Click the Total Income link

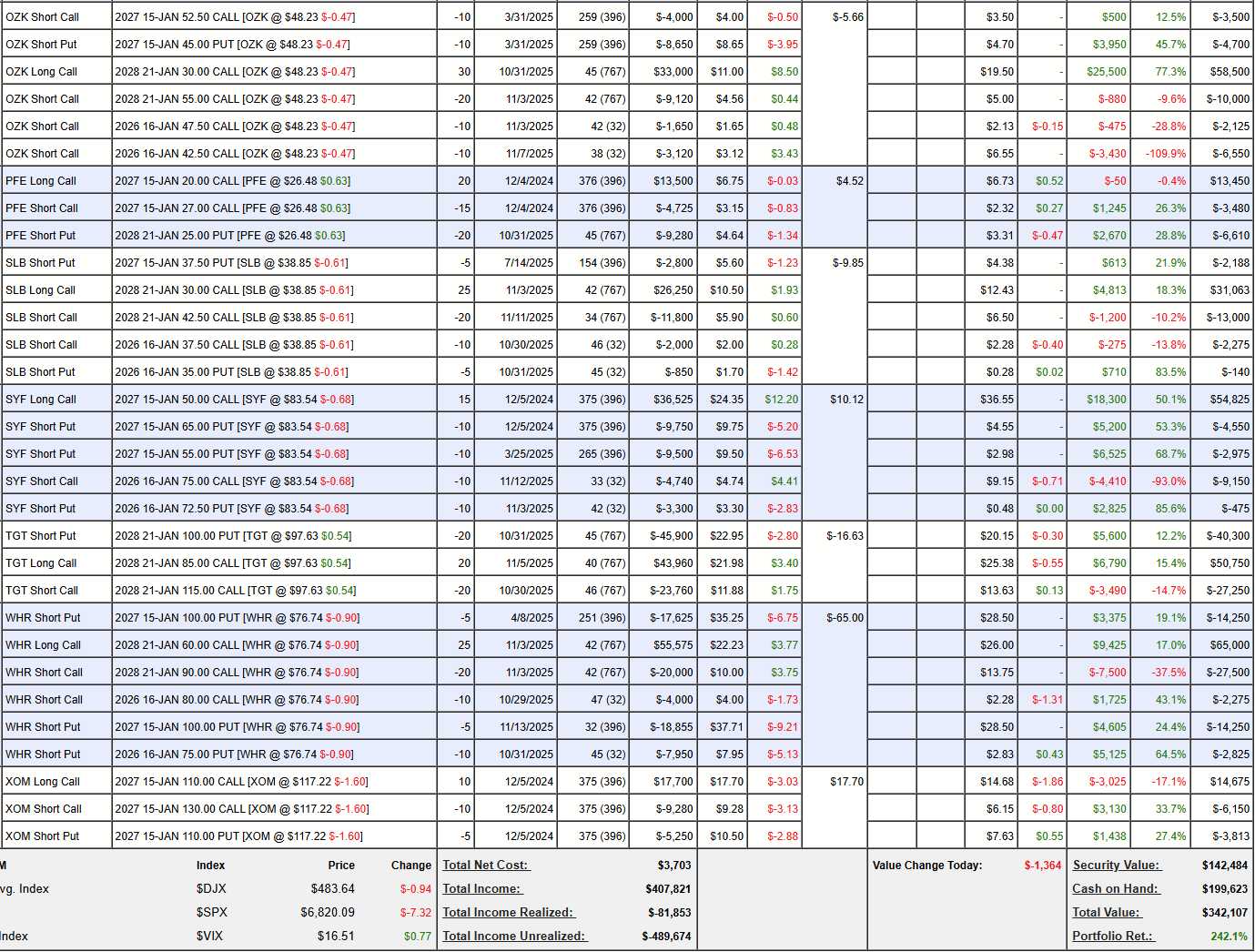tap(482, 889)
